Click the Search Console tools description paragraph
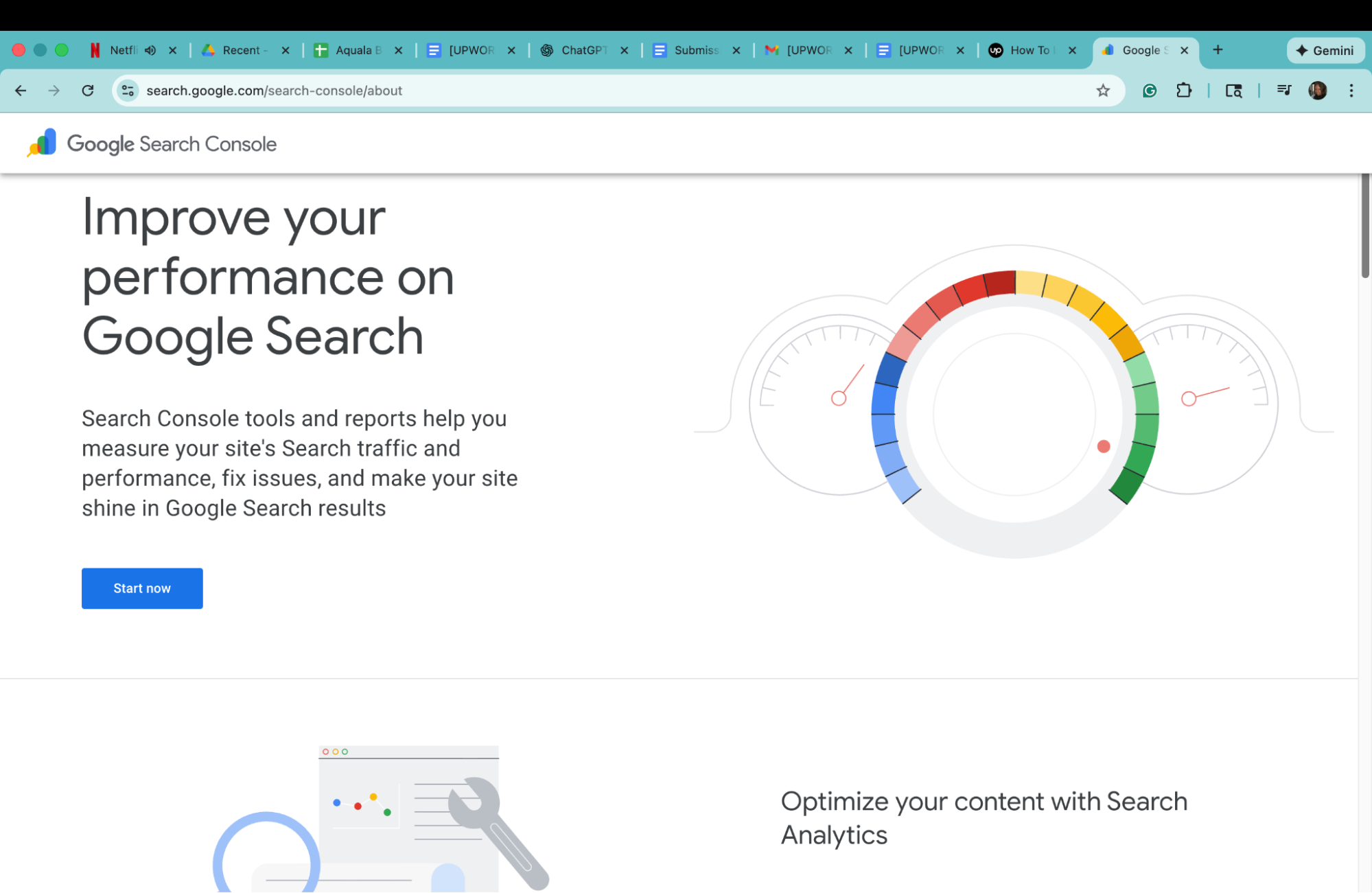 [300, 463]
